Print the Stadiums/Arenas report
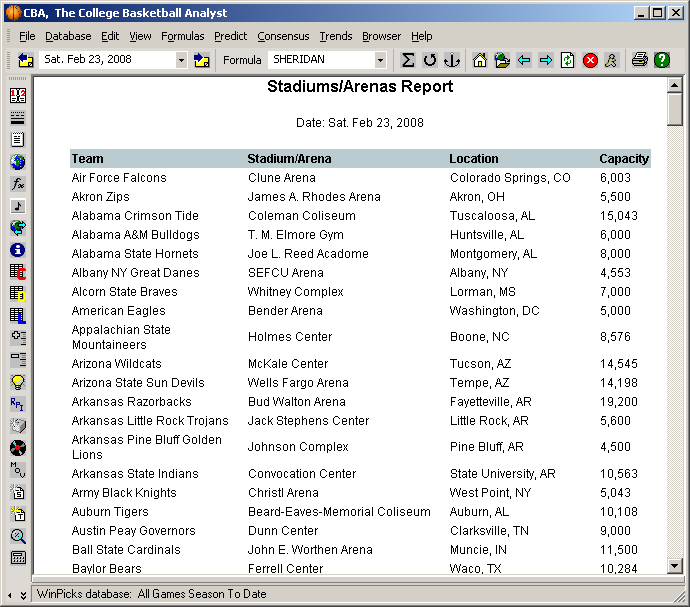 (639, 60)
